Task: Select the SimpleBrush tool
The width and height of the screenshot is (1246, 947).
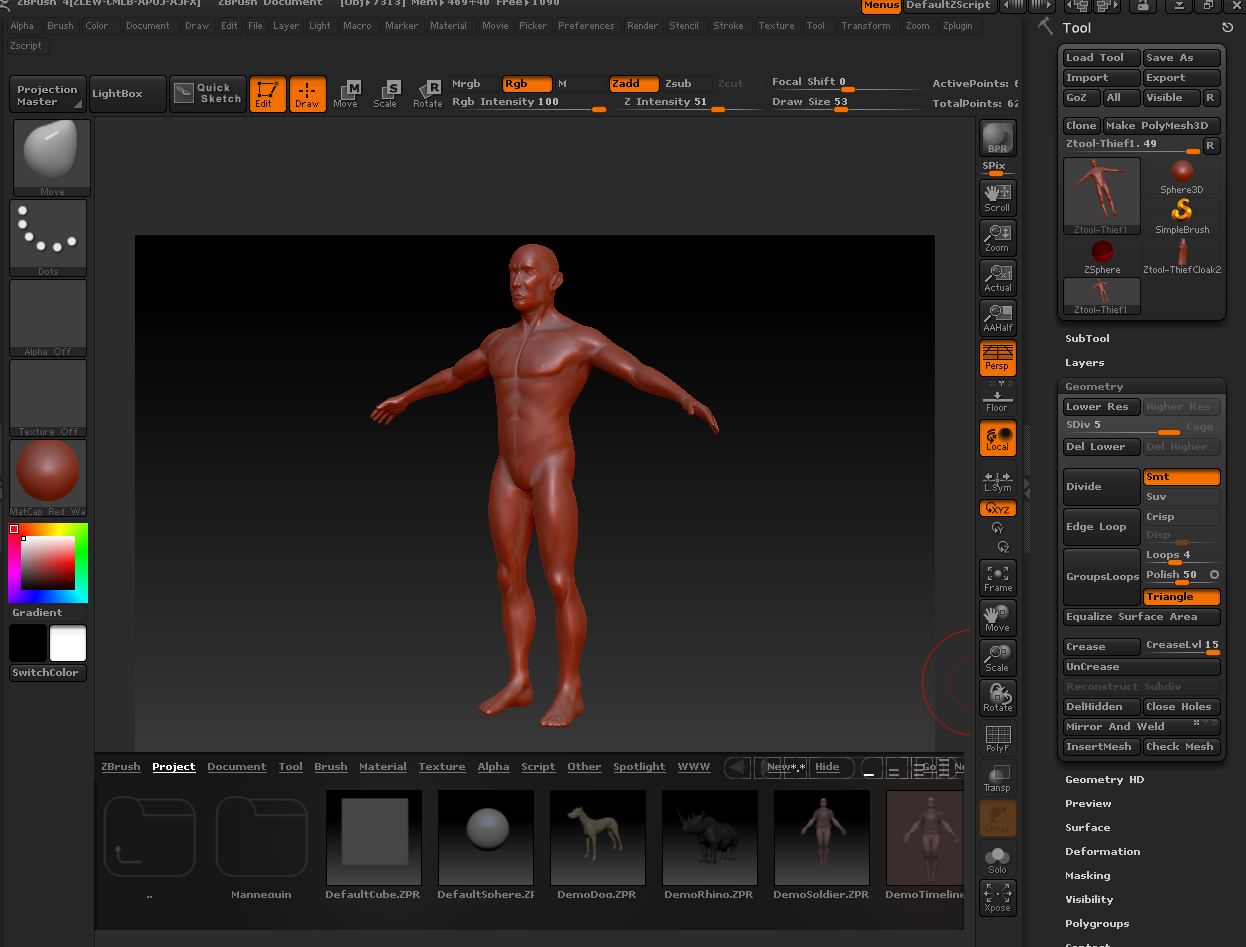Action: 1182,216
